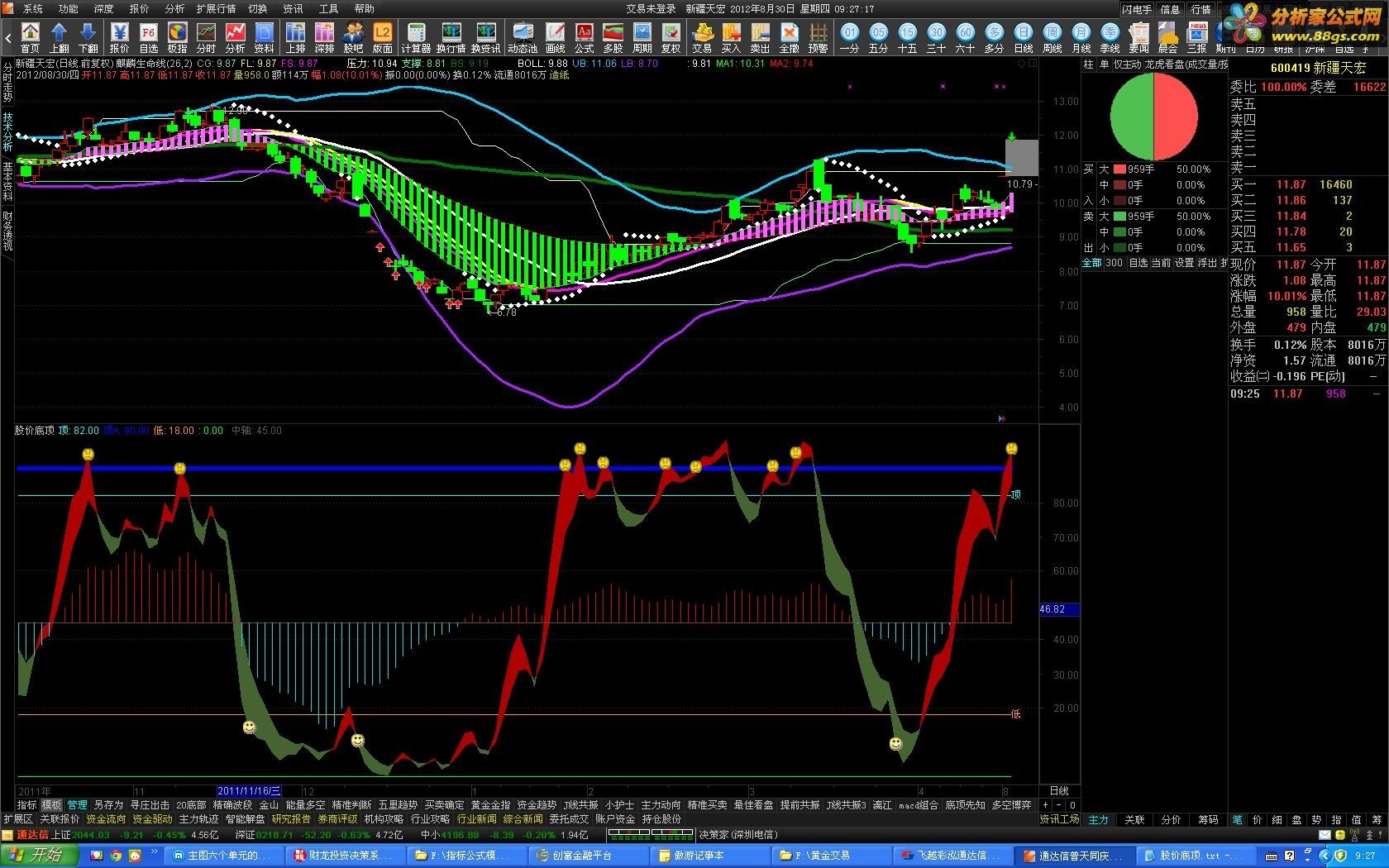This screenshot has width=1389, height=868.
Task: Go to 首页 home icon
Action: tap(30, 38)
